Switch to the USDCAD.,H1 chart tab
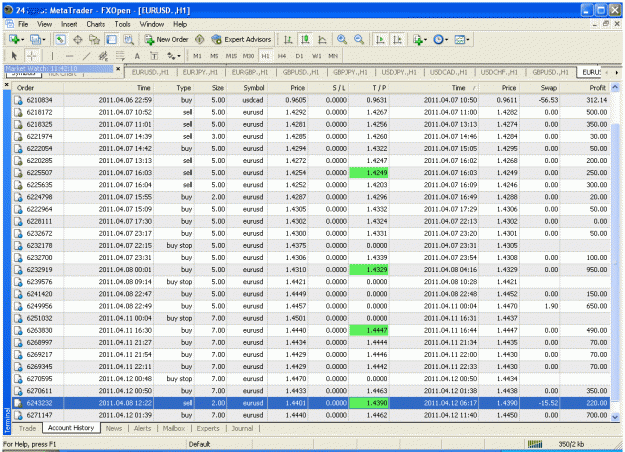Image resolution: width=625 pixels, height=452 pixels. point(448,72)
